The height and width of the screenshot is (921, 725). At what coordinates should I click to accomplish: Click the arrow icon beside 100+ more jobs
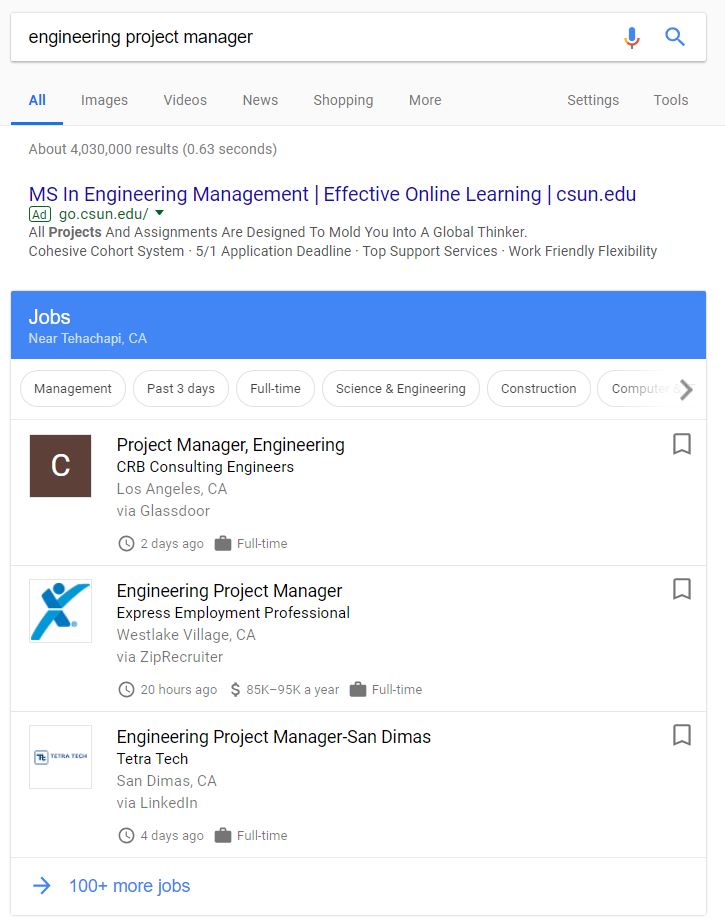(42, 886)
